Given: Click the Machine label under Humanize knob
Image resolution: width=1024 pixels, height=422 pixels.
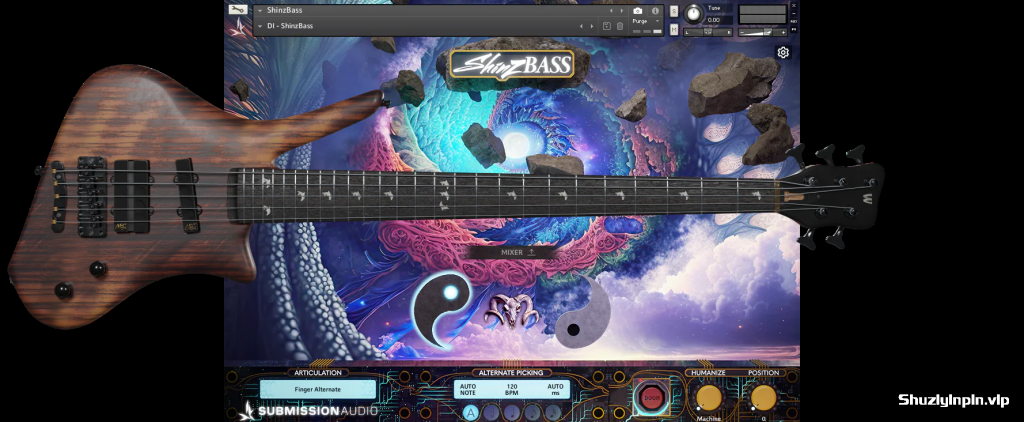Looking at the screenshot, I should (x=709, y=419).
